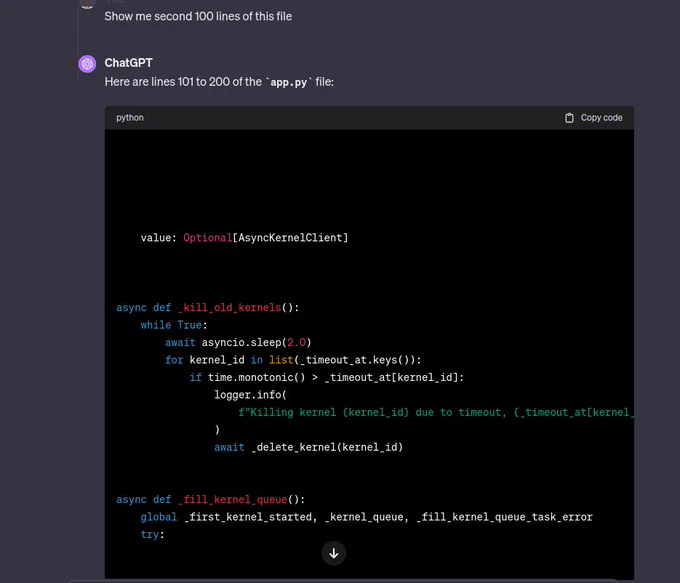
Task: Click the ChatGPT logo avatar
Action: point(87,64)
